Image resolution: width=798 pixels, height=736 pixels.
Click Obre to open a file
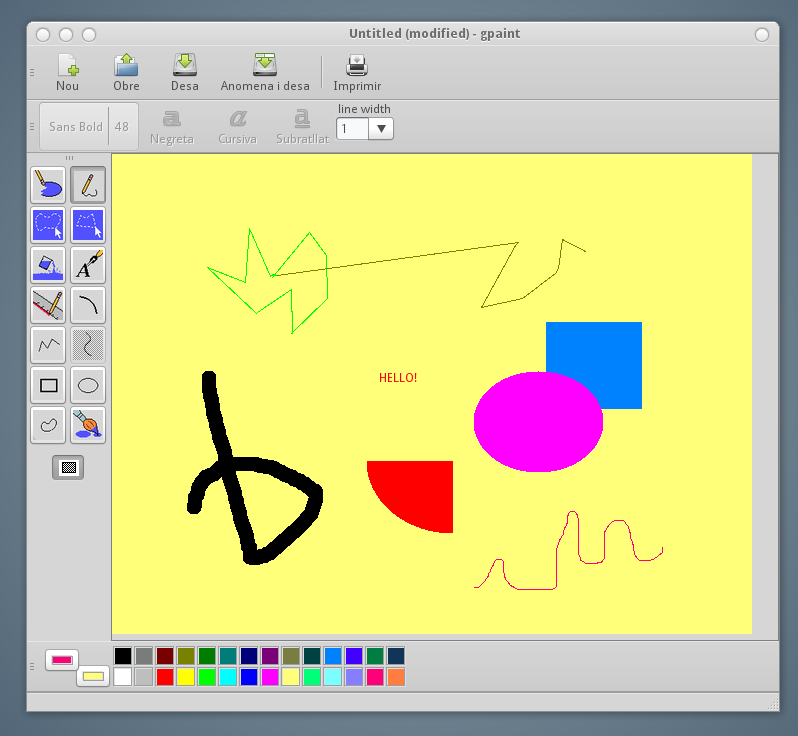126,73
